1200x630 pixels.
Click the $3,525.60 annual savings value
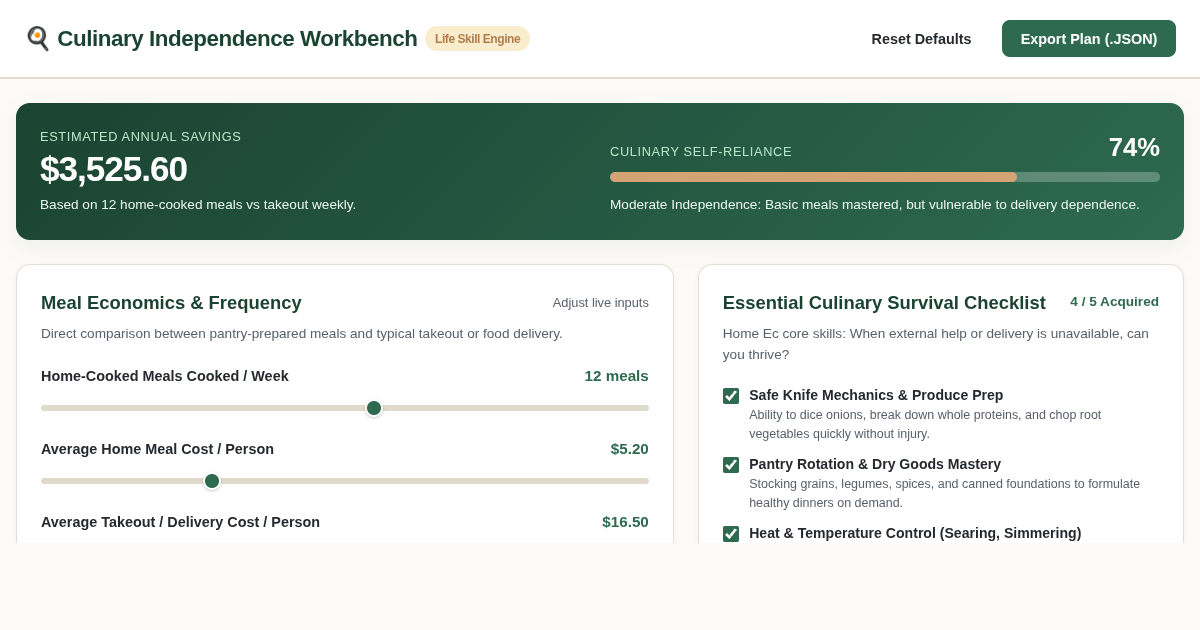click(114, 169)
